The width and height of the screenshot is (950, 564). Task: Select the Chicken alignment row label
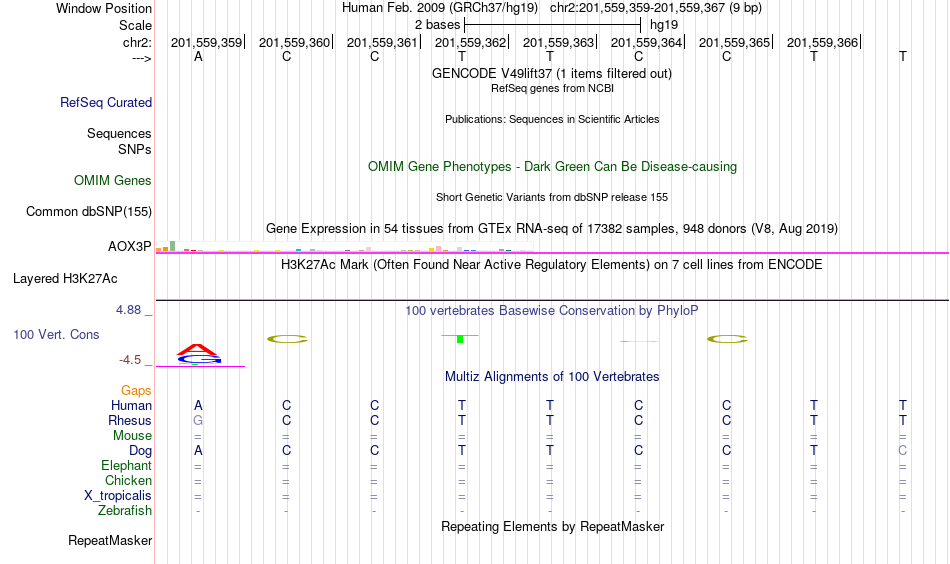[x=128, y=480]
